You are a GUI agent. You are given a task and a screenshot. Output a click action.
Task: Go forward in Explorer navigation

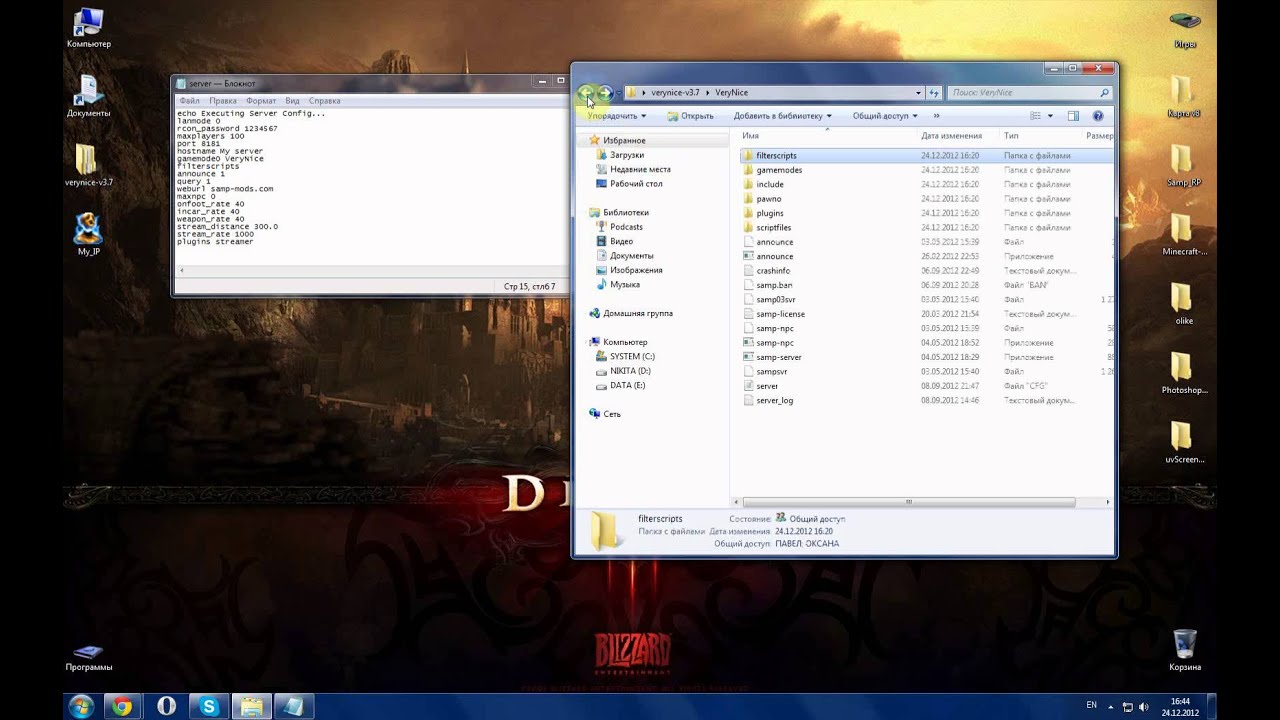coord(605,92)
